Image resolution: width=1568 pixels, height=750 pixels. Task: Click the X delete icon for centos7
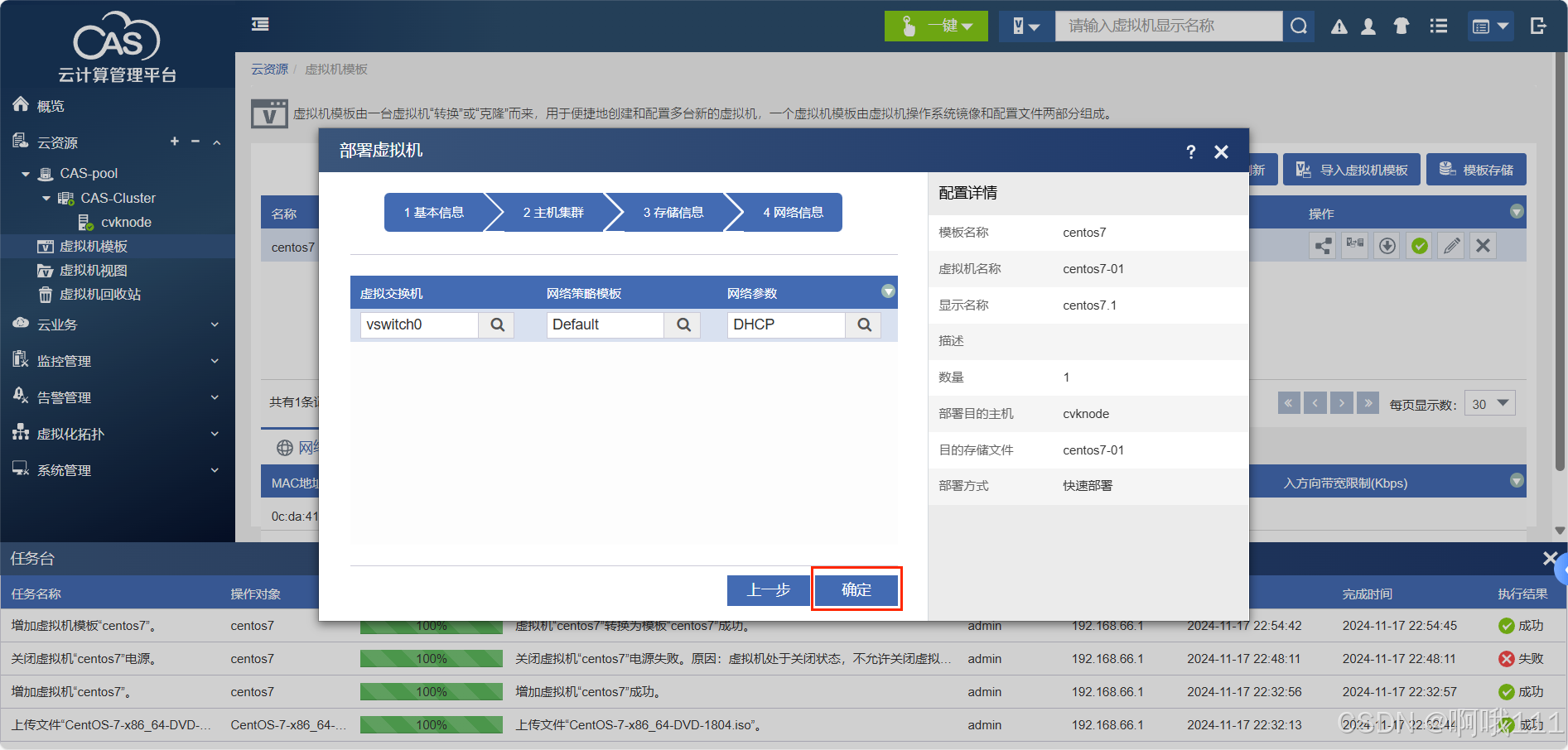coord(1484,245)
